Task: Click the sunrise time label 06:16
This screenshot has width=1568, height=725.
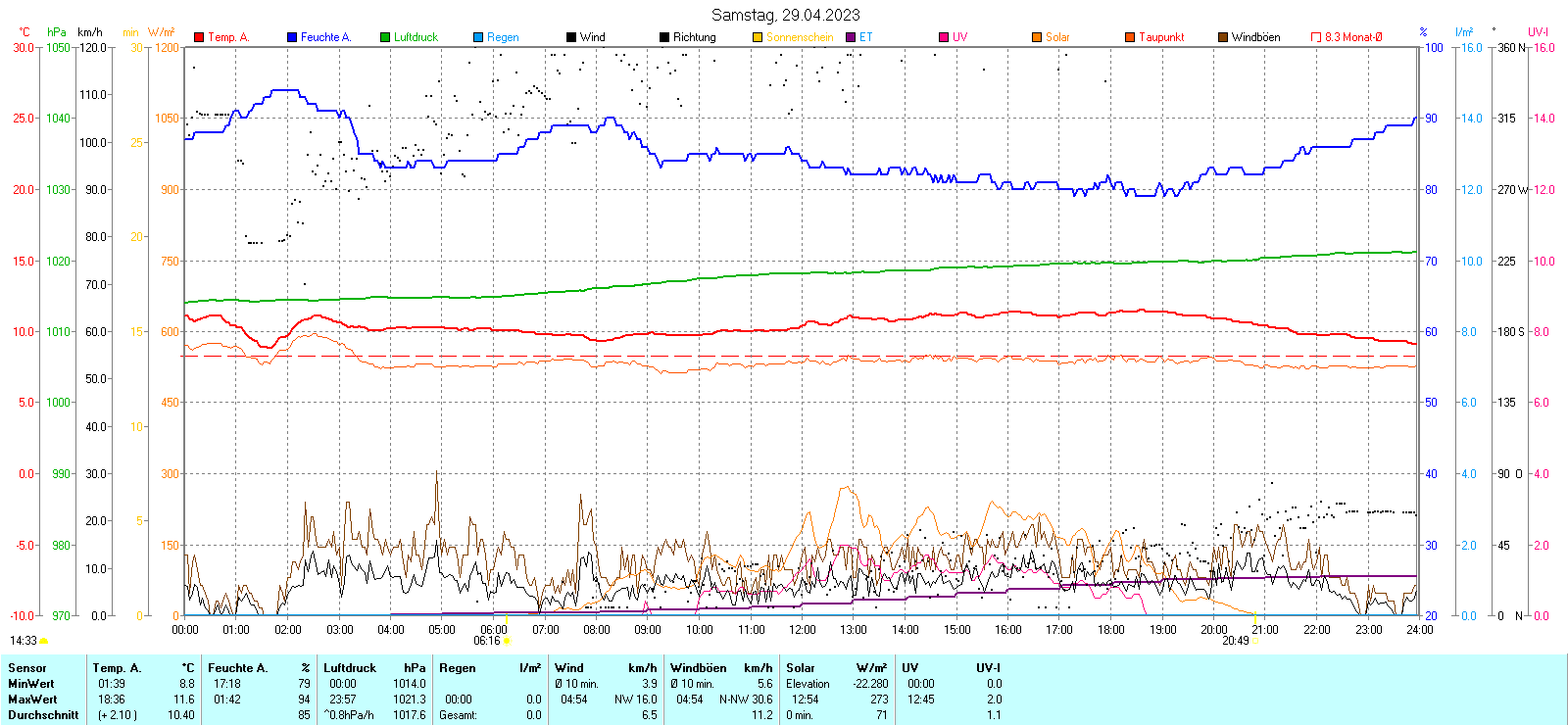Action: click(x=487, y=641)
